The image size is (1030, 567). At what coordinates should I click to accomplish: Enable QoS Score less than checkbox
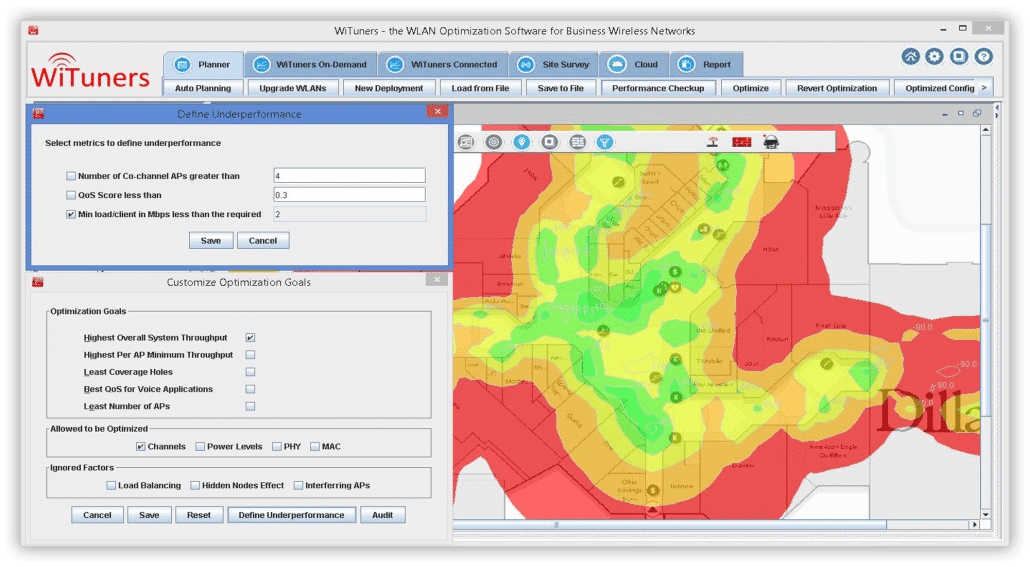tap(71, 195)
